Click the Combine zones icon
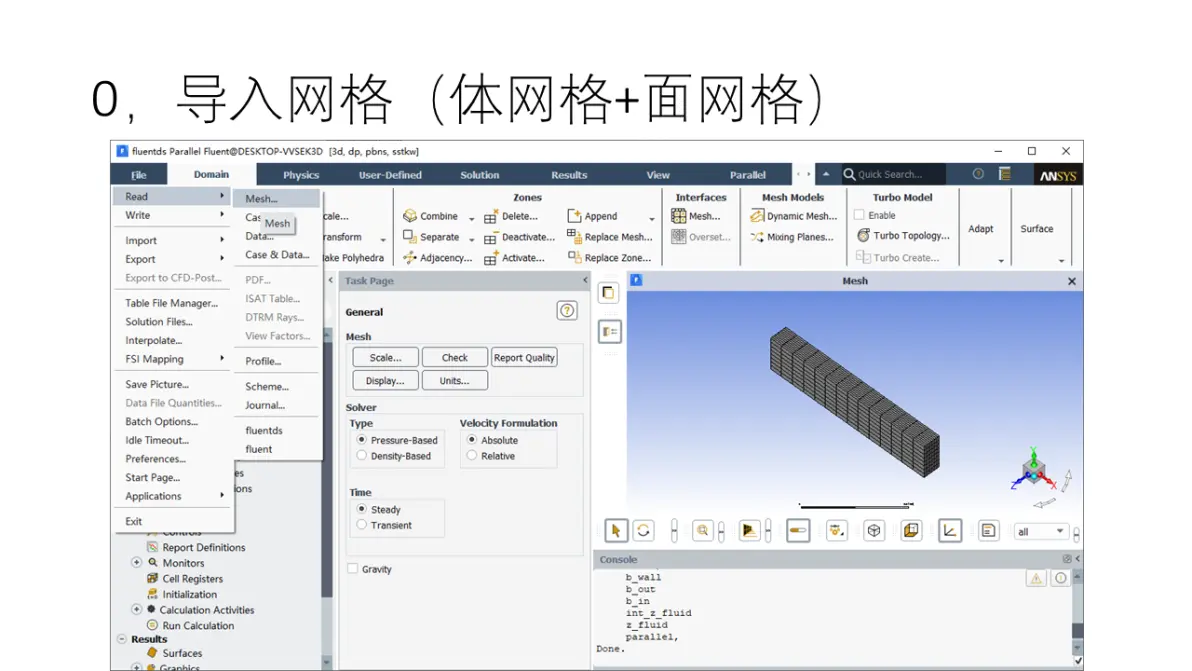 coord(410,216)
